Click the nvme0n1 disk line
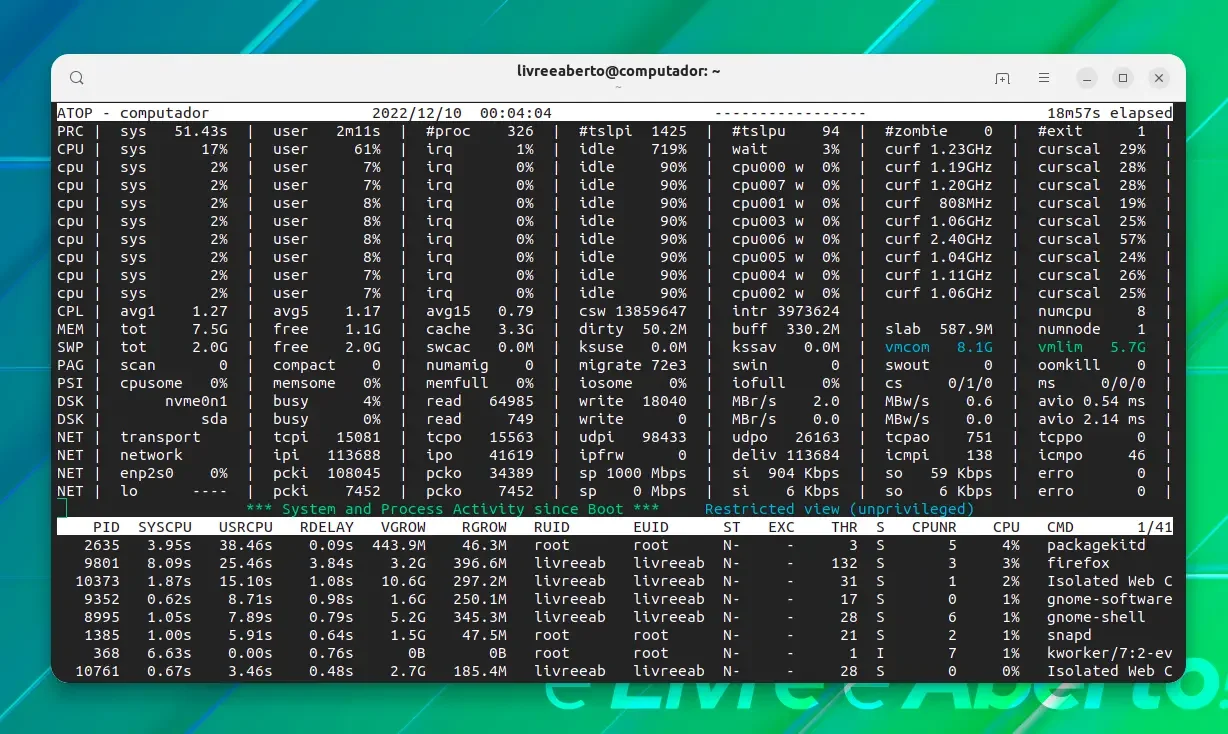1228x734 pixels. (615, 401)
